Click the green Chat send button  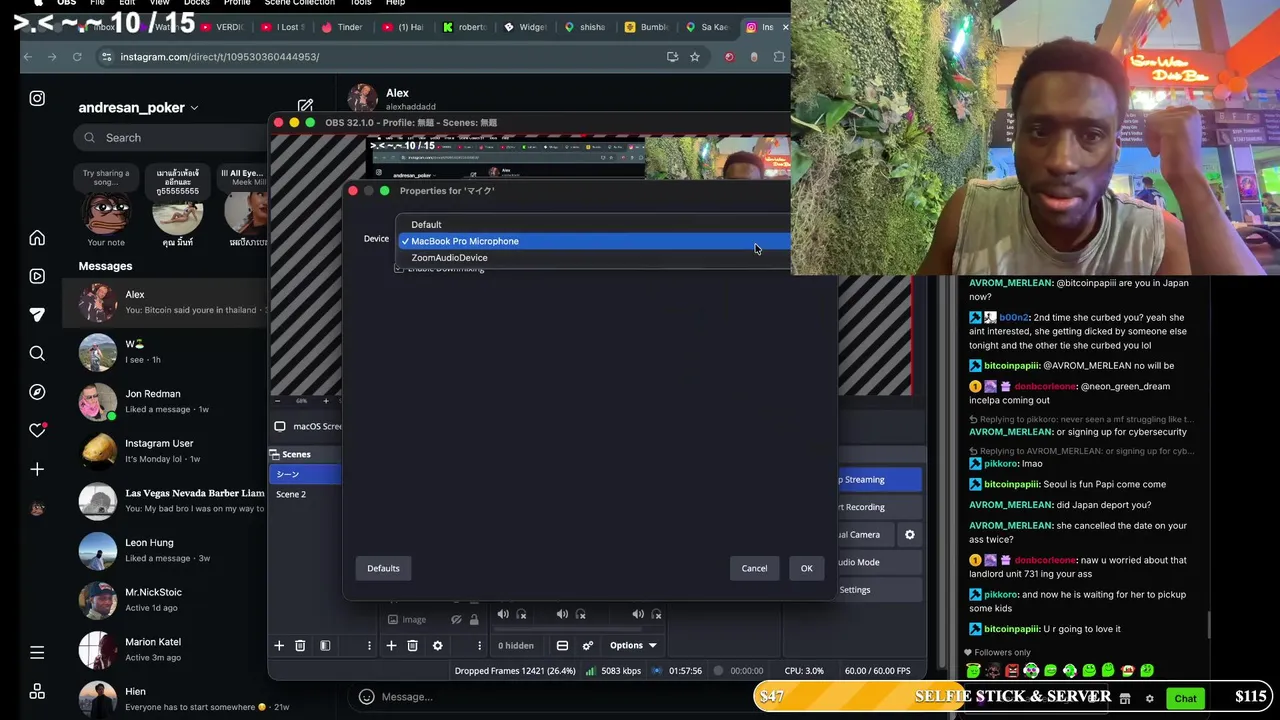pyautogui.click(x=1186, y=699)
